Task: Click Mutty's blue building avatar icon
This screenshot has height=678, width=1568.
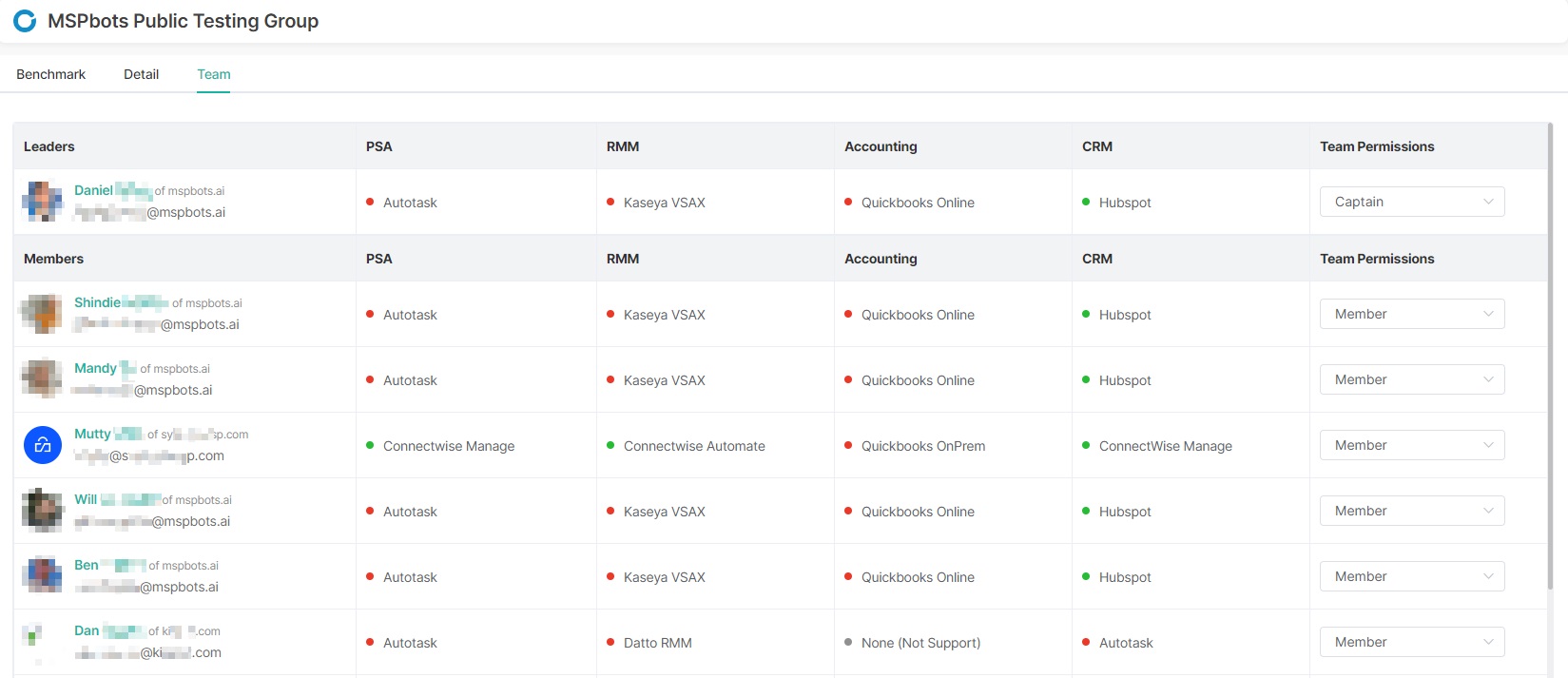Action: point(43,445)
